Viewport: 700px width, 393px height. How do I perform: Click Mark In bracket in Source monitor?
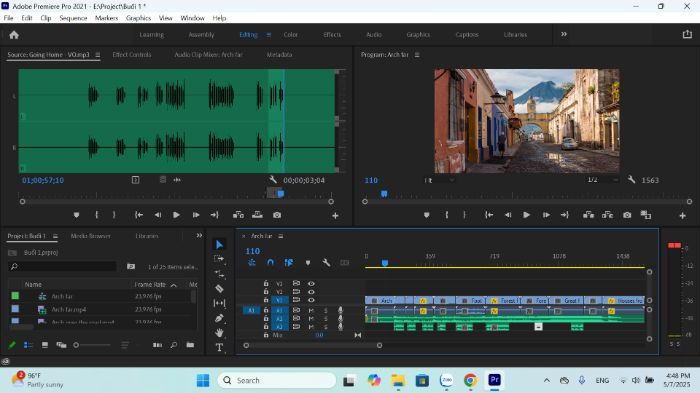[x=96, y=215]
